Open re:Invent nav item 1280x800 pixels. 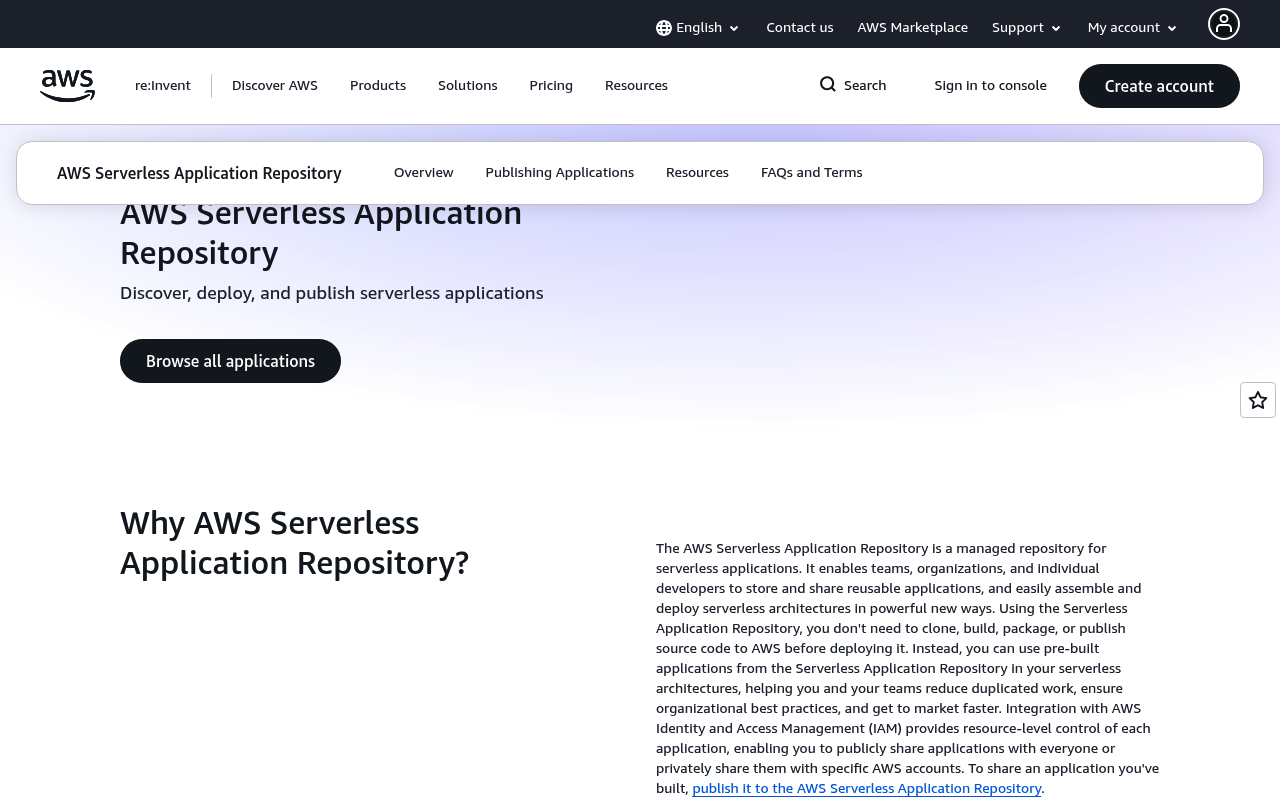163,86
